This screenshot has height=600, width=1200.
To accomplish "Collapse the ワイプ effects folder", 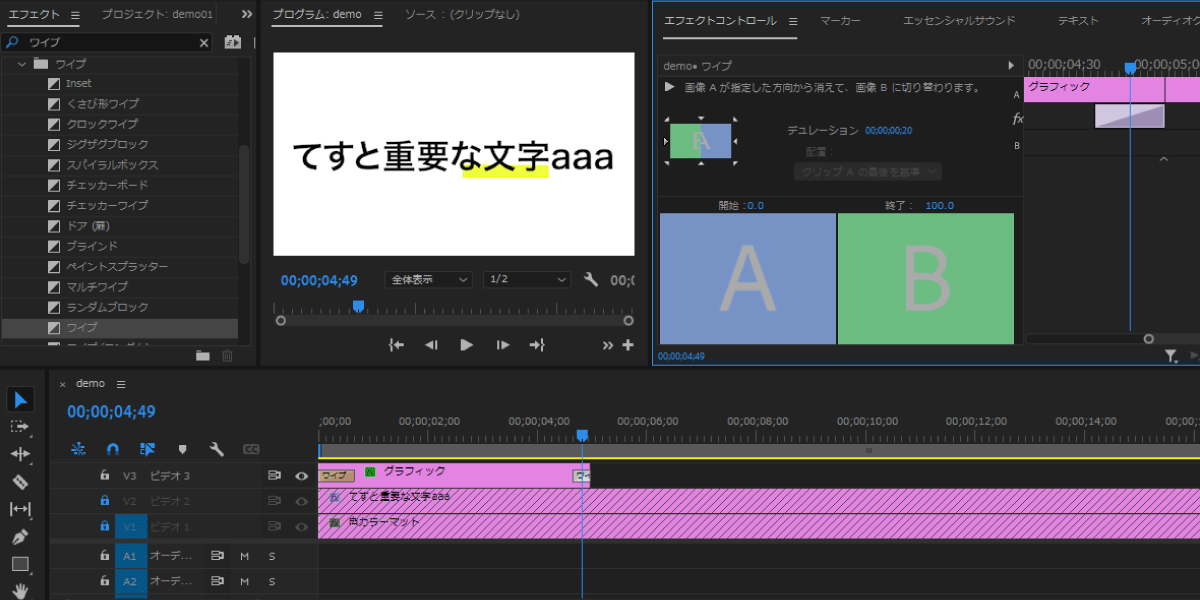I will (x=21, y=64).
